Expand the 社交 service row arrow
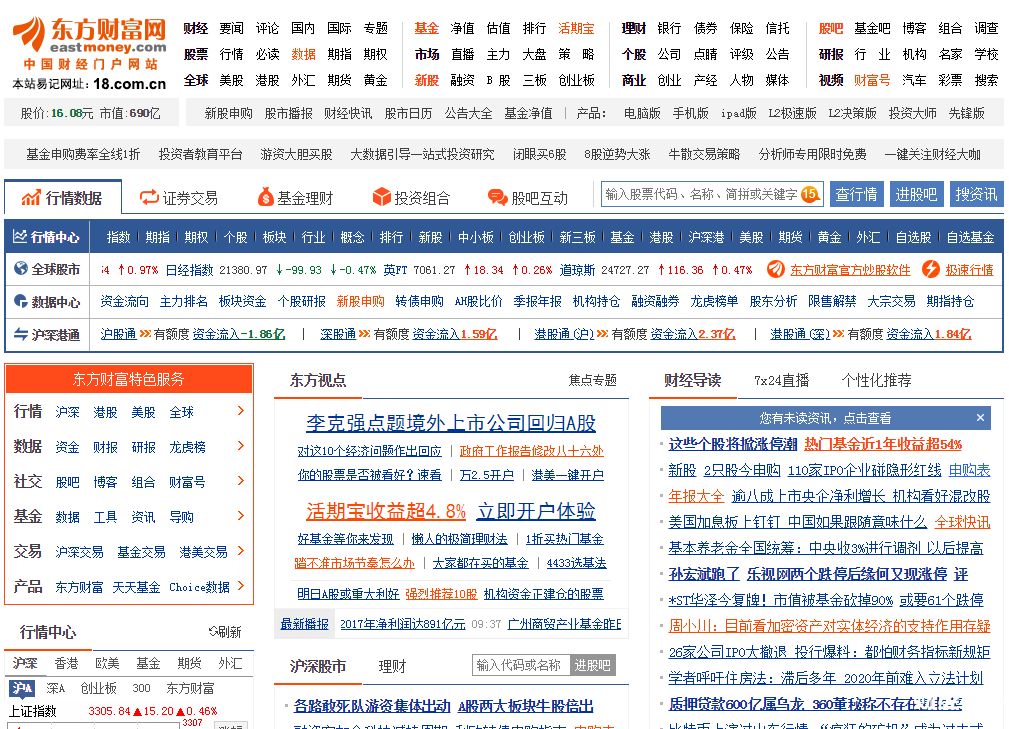The height and width of the screenshot is (729, 1009). pyautogui.click(x=241, y=481)
